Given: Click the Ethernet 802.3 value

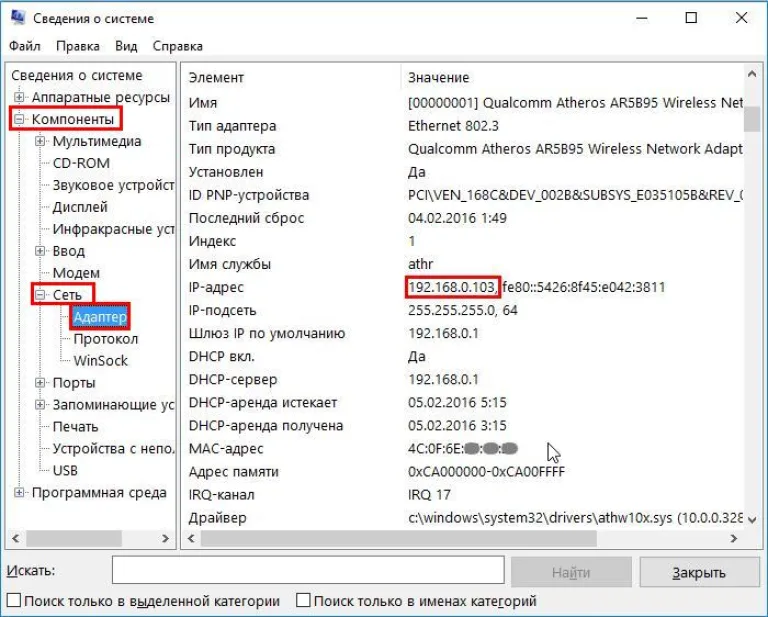Looking at the screenshot, I should point(453,126).
